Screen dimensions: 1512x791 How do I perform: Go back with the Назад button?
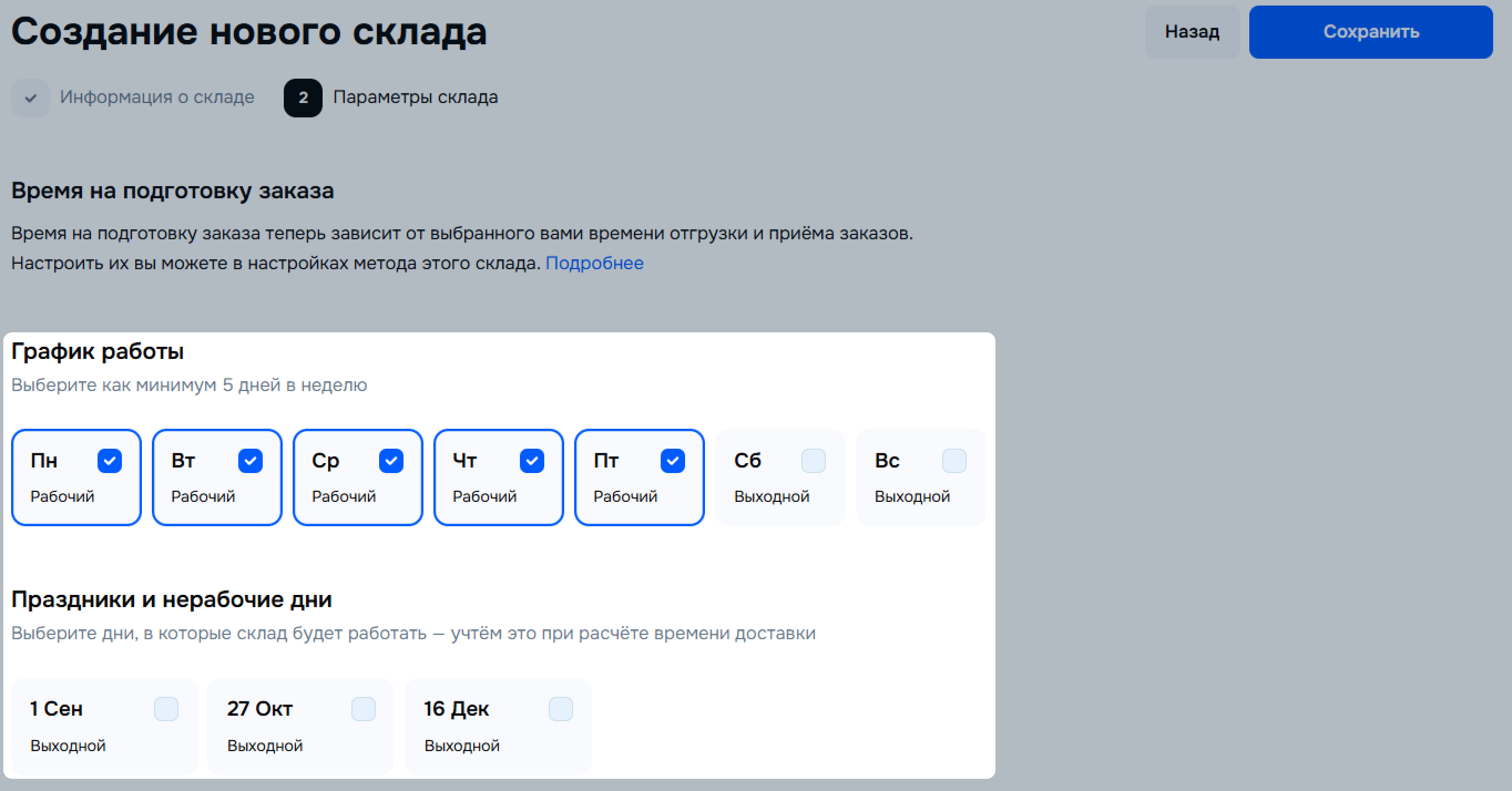click(1192, 32)
